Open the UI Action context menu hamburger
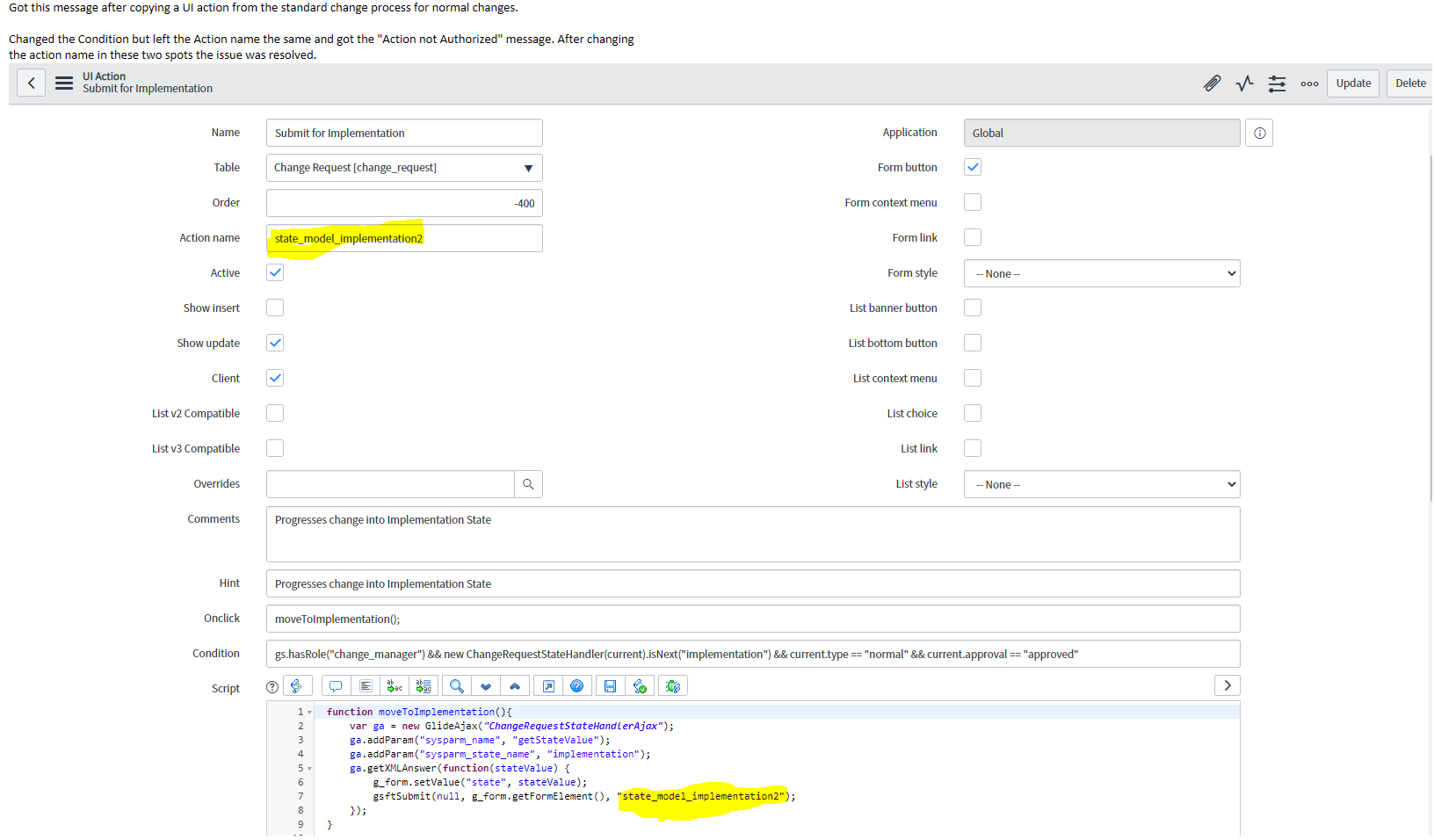1434x840 pixels. pyautogui.click(x=63, y=83)
